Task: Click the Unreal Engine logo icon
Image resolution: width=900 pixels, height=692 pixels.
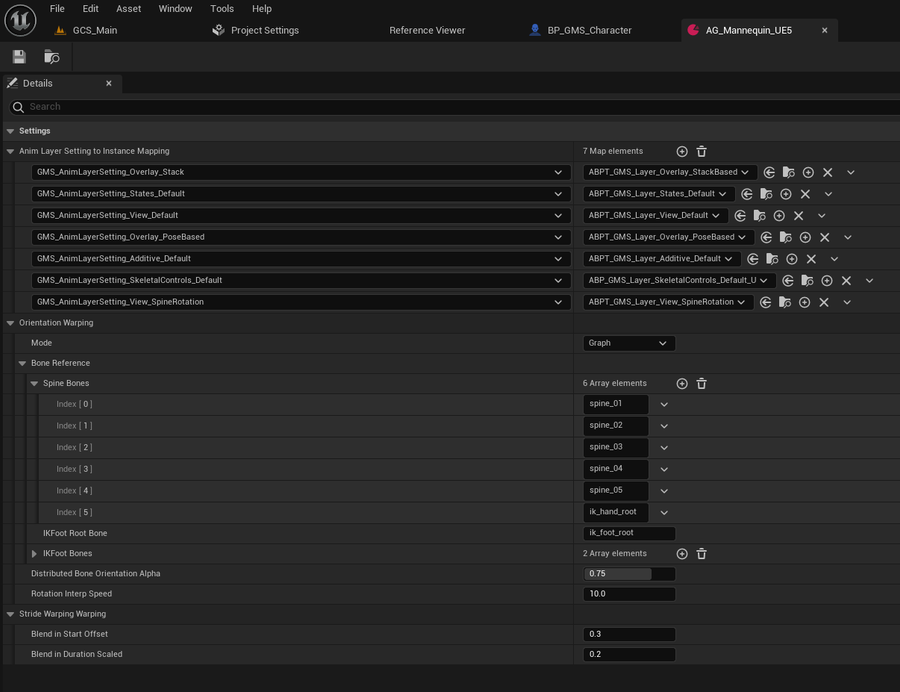Action: coord(21,20)
